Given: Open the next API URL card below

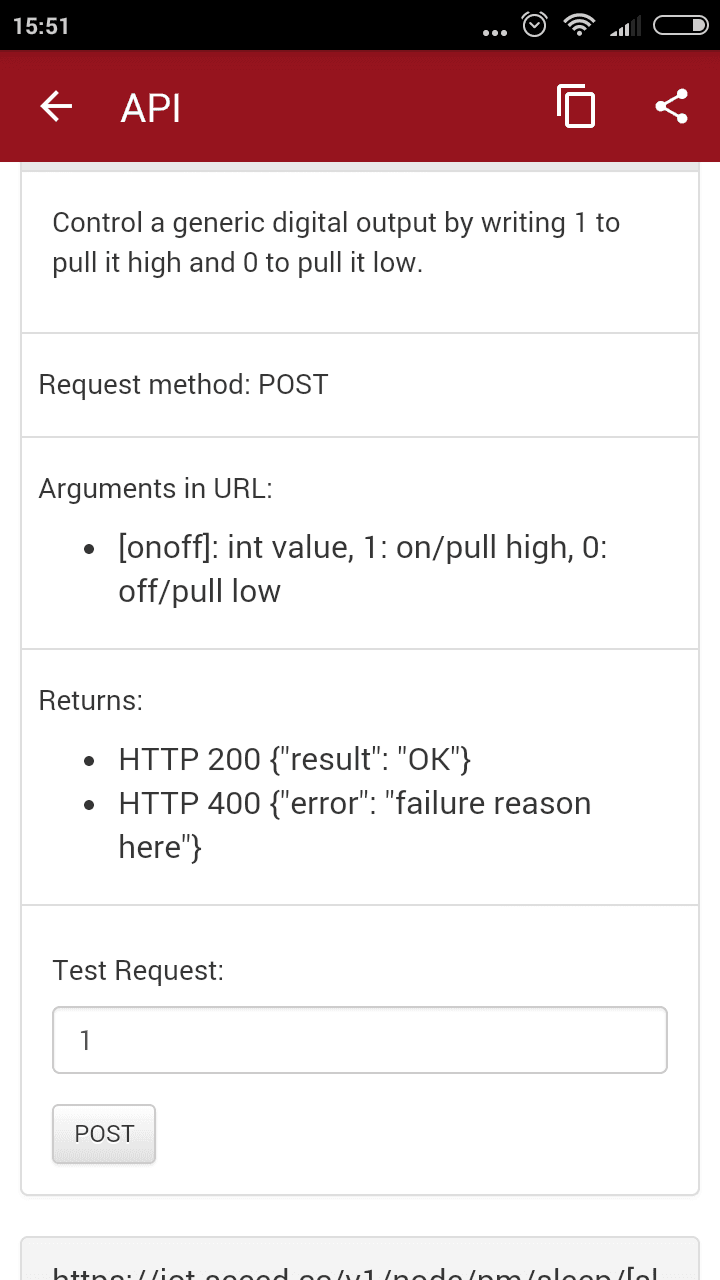Looking at the screenshot, I should (x=360, y=1258).
